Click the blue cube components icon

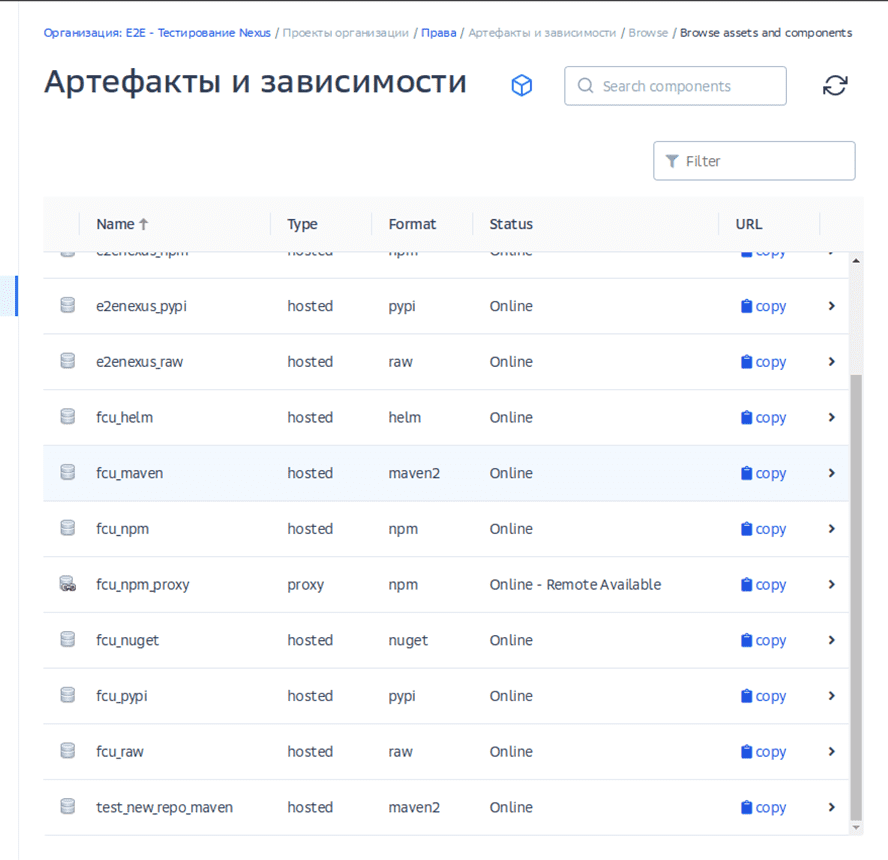click(521, 86)
